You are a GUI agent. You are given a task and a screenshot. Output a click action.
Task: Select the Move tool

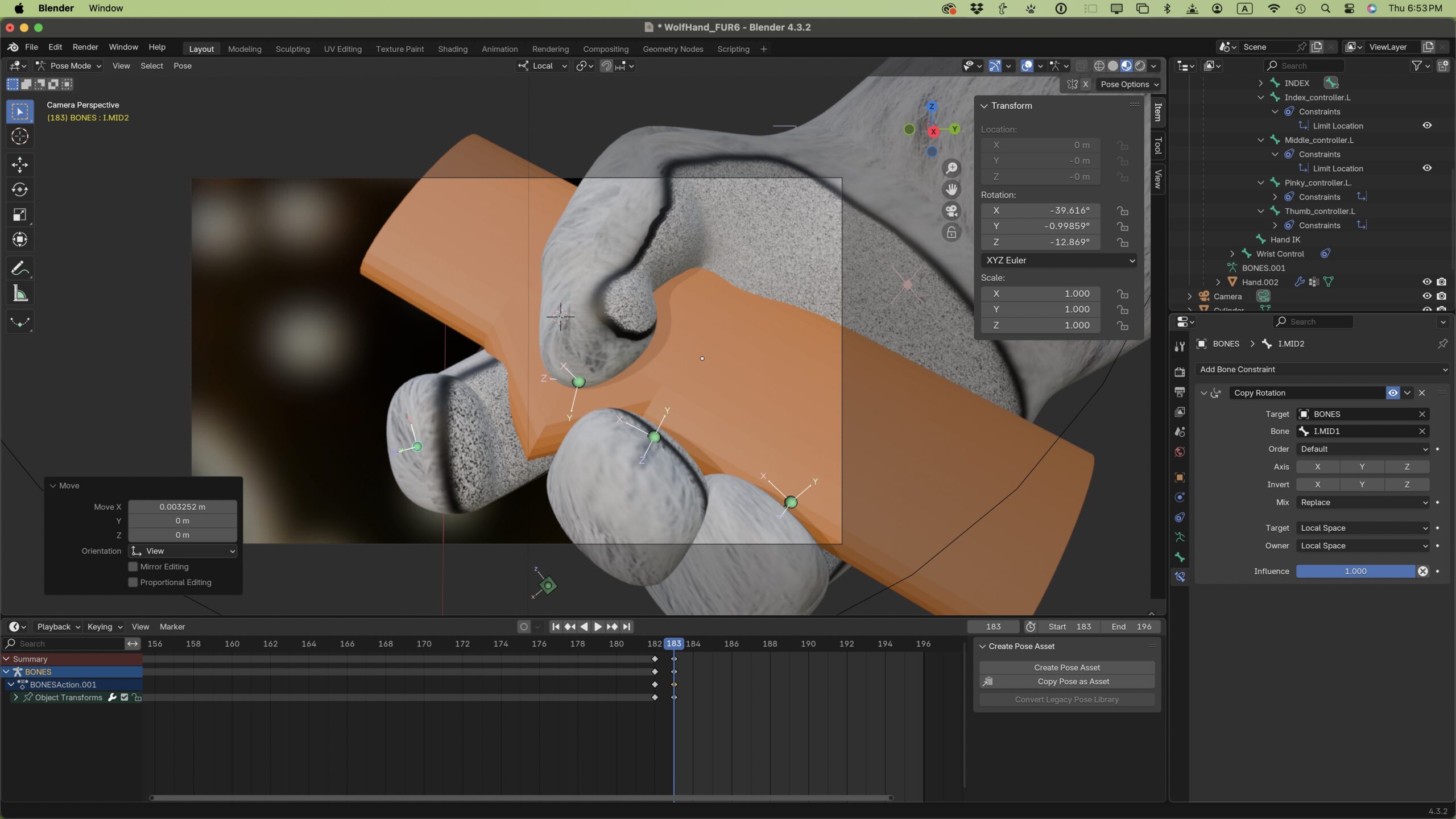[x=19, y=164]
